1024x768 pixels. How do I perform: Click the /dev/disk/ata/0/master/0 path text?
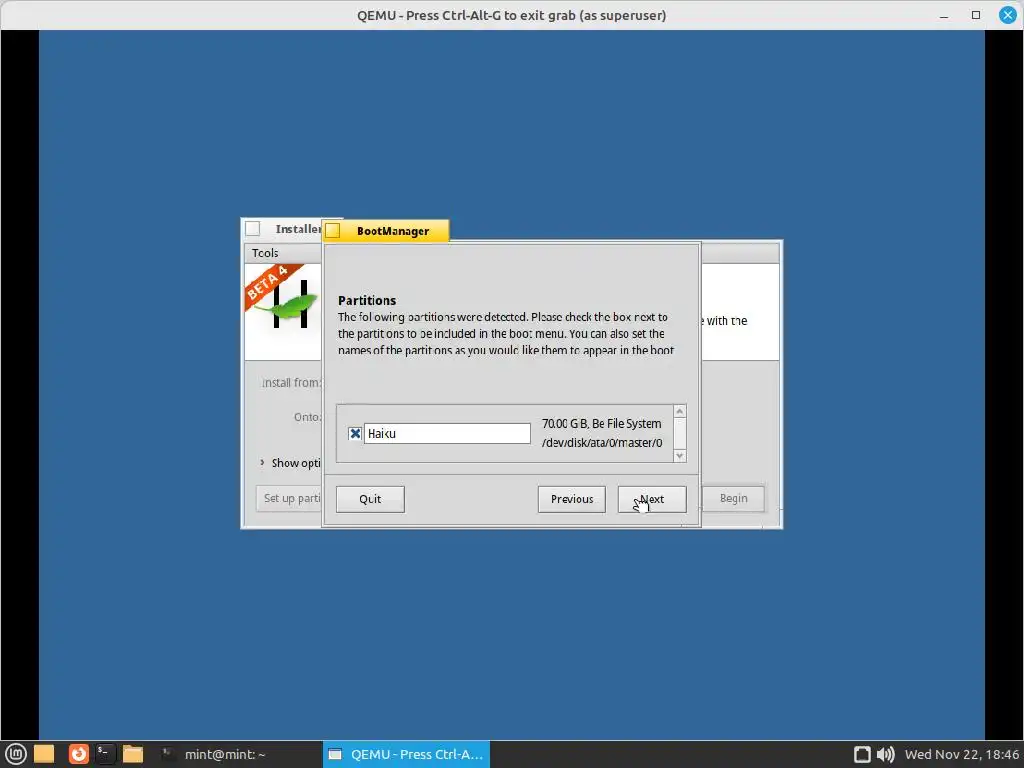(601, 443)
